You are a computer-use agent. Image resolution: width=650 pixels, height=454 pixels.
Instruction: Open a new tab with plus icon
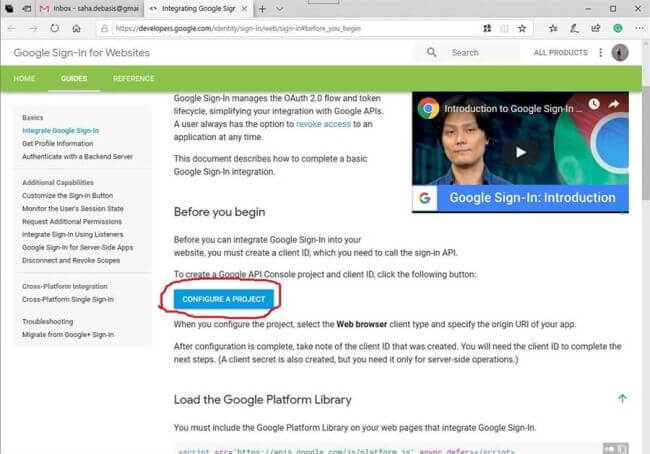pyautogui.click(x=262, y=9)
